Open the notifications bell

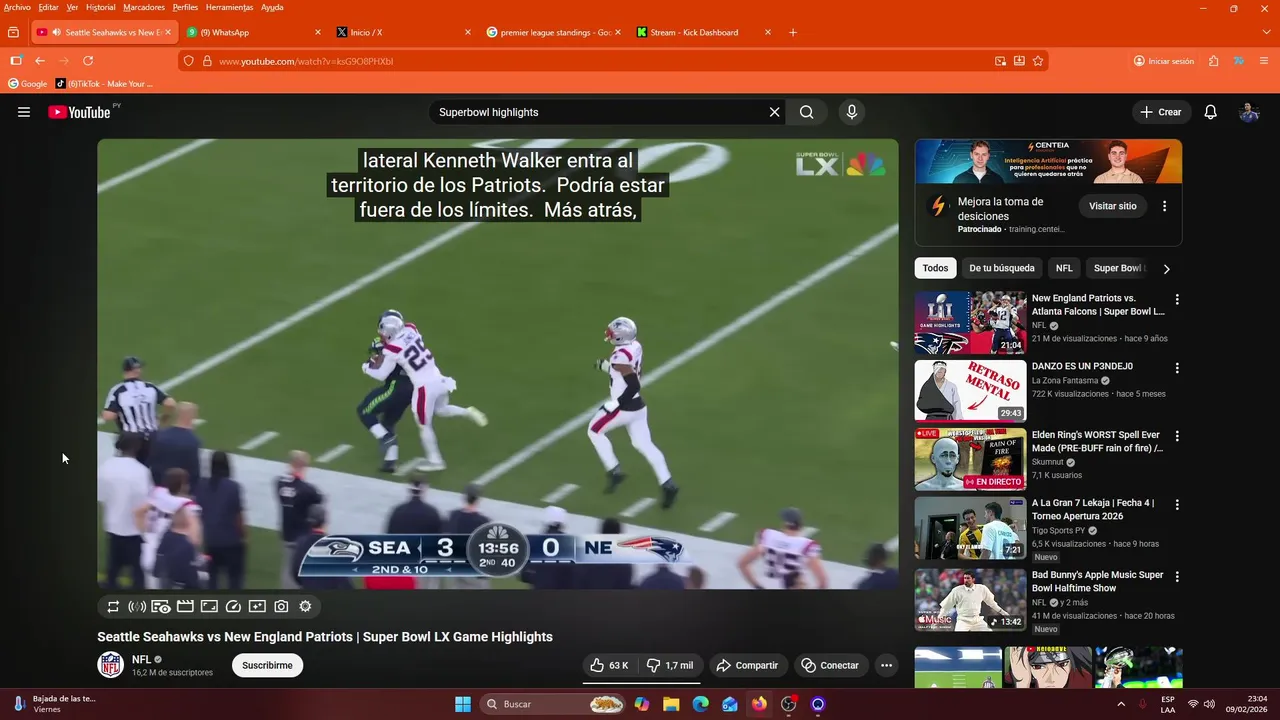click(1210, 112)
